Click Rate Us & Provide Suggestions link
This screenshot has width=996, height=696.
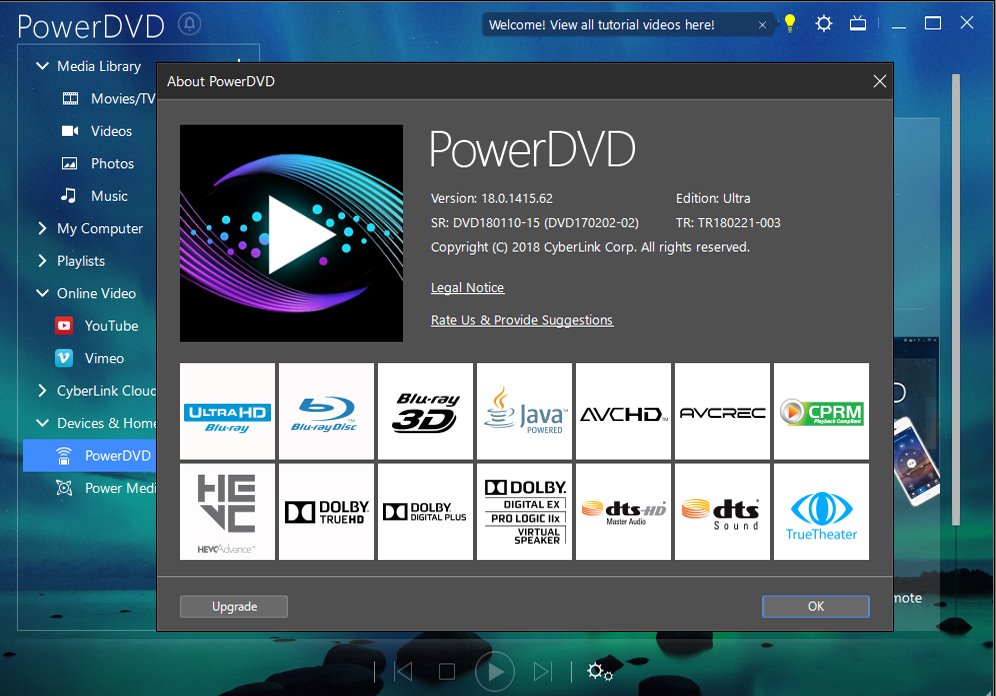[521, 320]
